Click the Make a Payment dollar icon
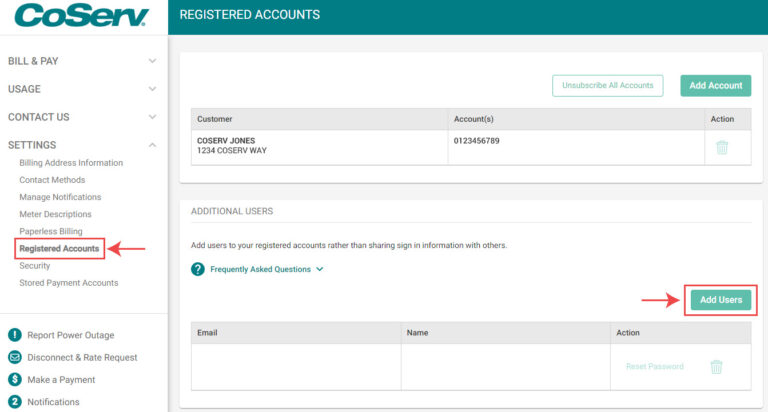Viewport: 768px width, 412px height. click(x=15, y=379)
